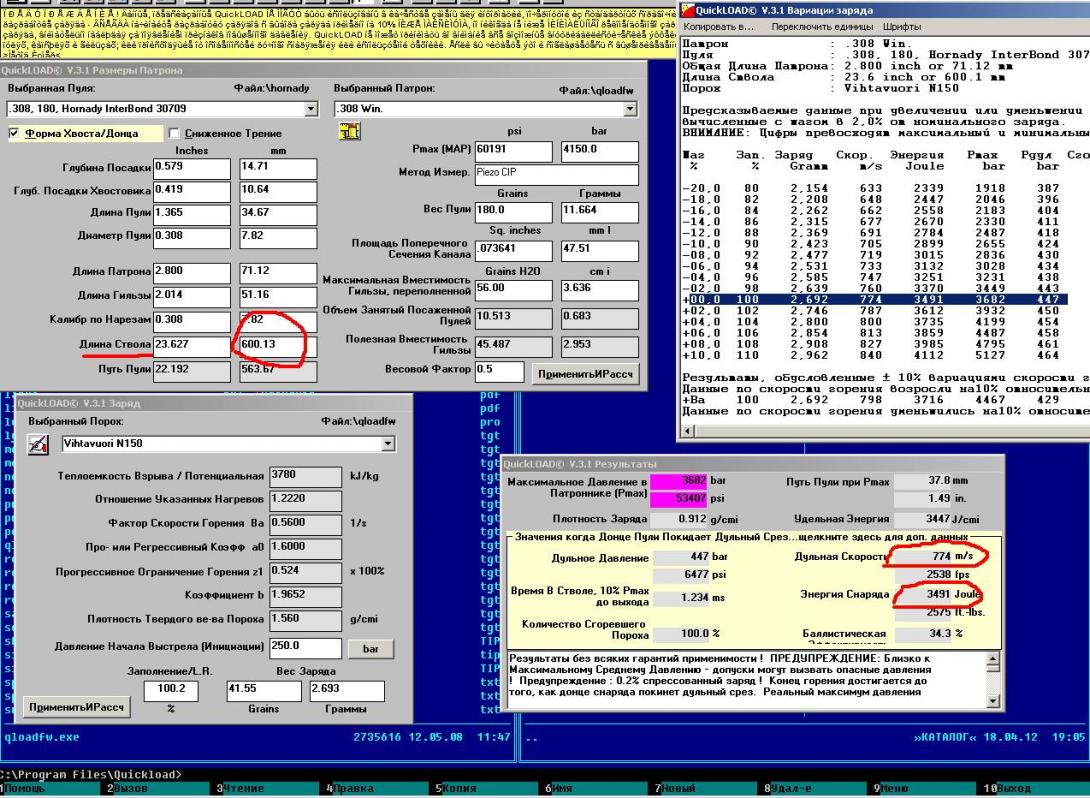Toggle the Форма Хвоста/Донца checkbox
Screen dimensions: 1090x798
[16, 133]
